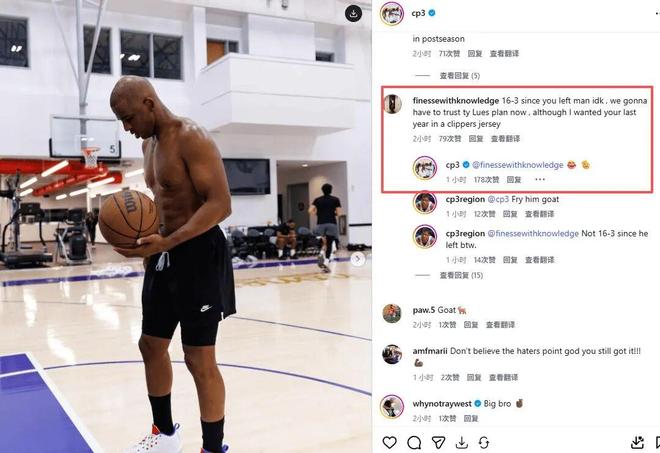Reply to finessewithknowledge comment

(476, 139)
